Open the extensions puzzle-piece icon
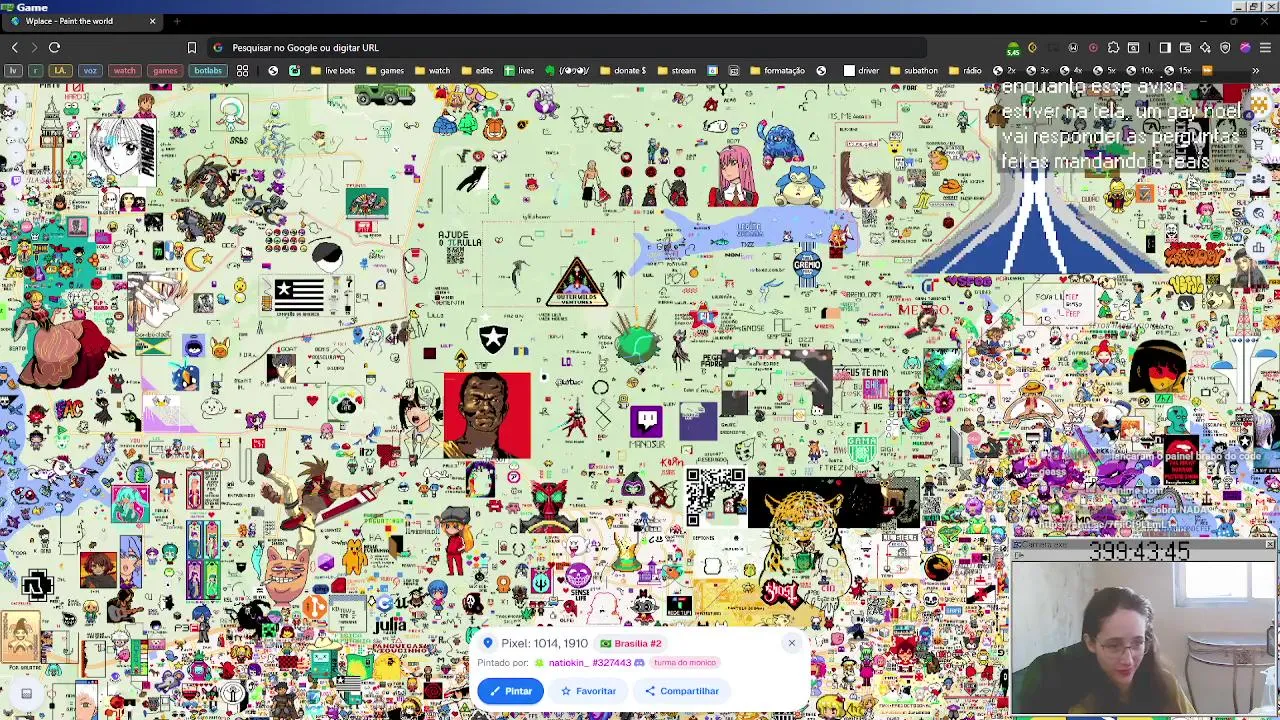The height and width of the screenshot is (720, 1280). [1113, 47]
